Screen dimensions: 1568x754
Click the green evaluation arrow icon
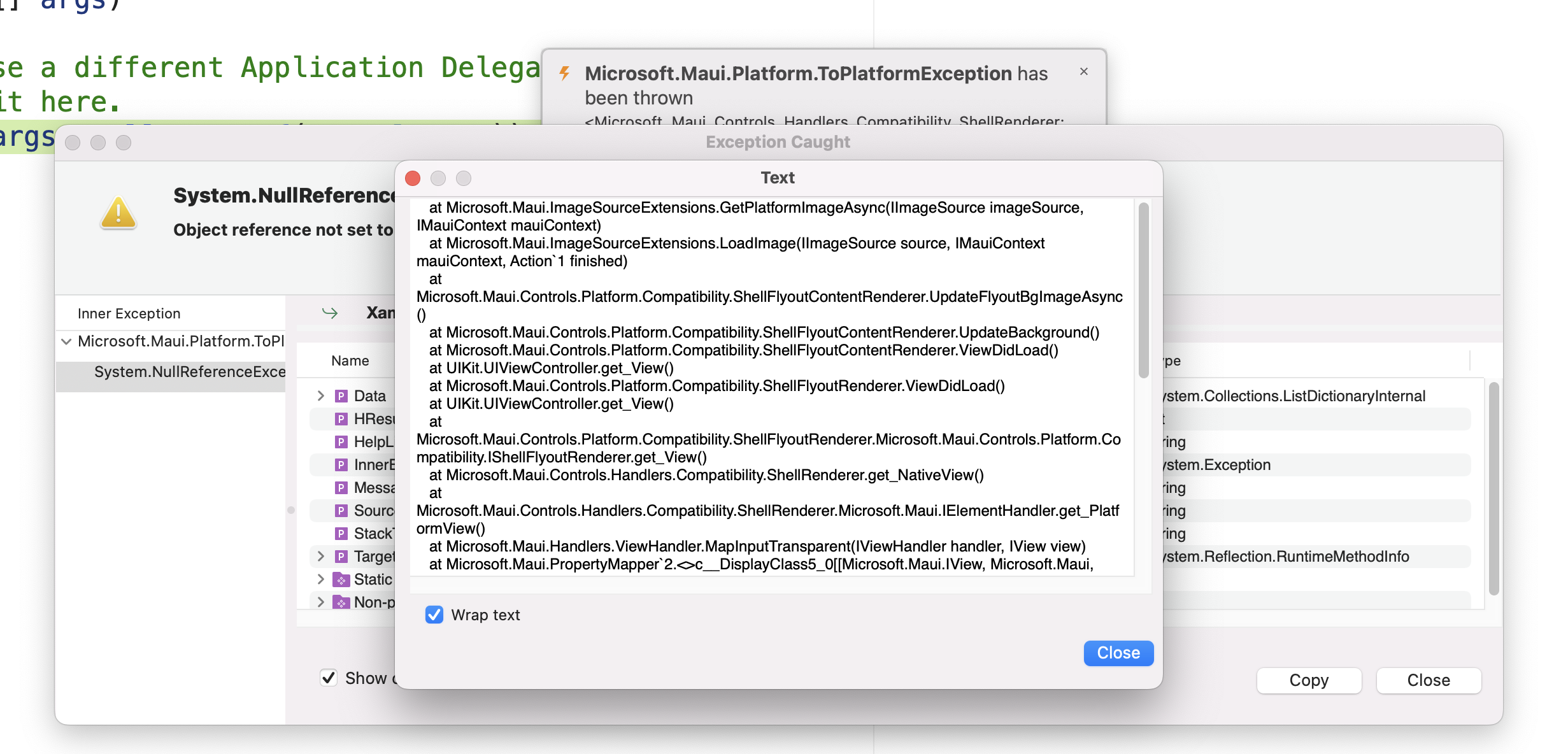[x=329, y=313]
